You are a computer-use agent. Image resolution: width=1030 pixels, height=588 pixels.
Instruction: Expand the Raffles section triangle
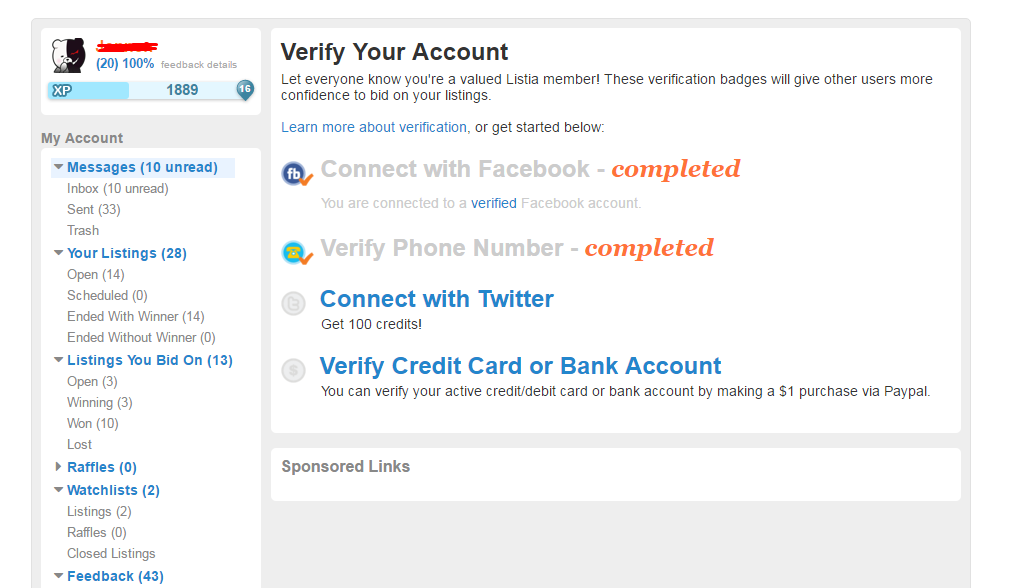coord(58,466)
